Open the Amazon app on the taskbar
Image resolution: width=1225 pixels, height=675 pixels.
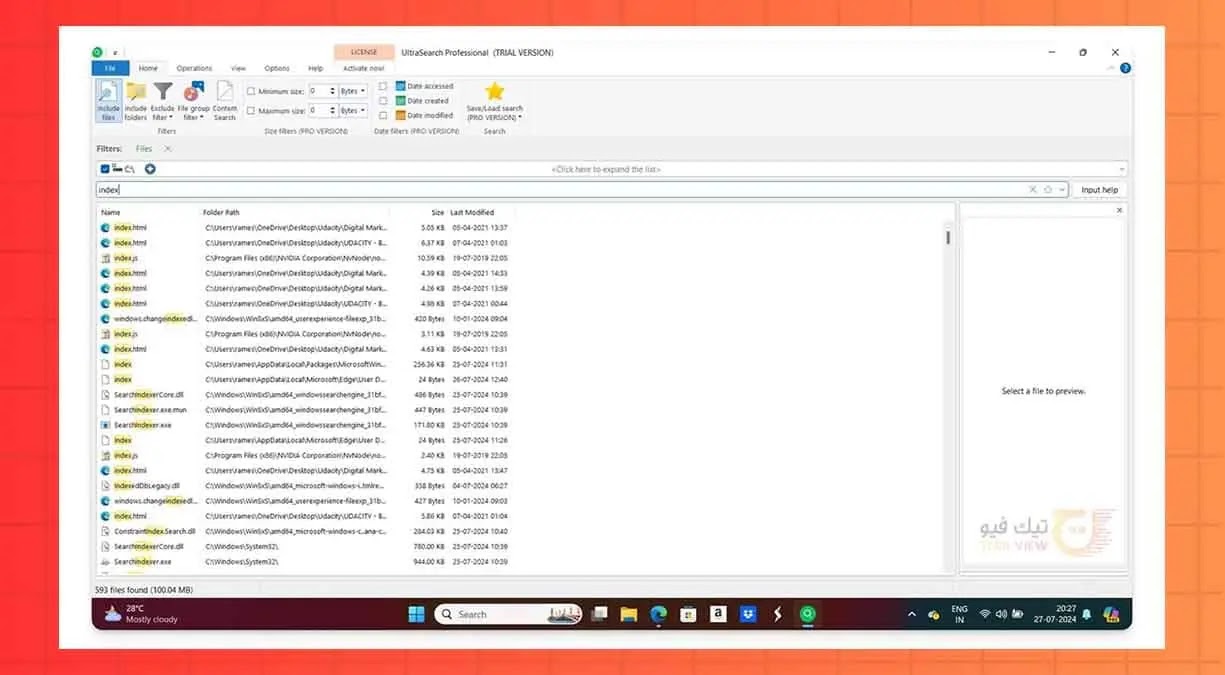point(717,614)
